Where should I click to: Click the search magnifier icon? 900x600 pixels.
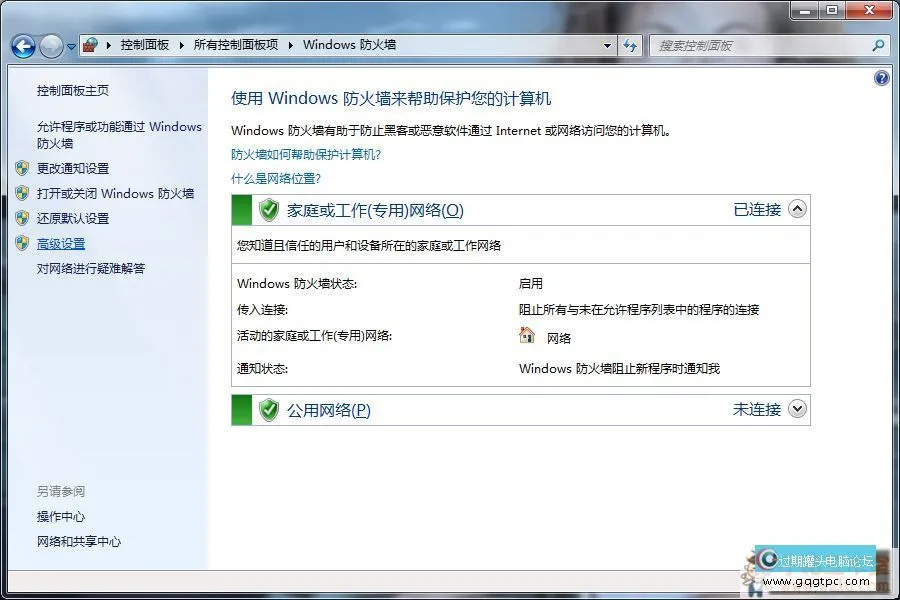click(877, 45)
